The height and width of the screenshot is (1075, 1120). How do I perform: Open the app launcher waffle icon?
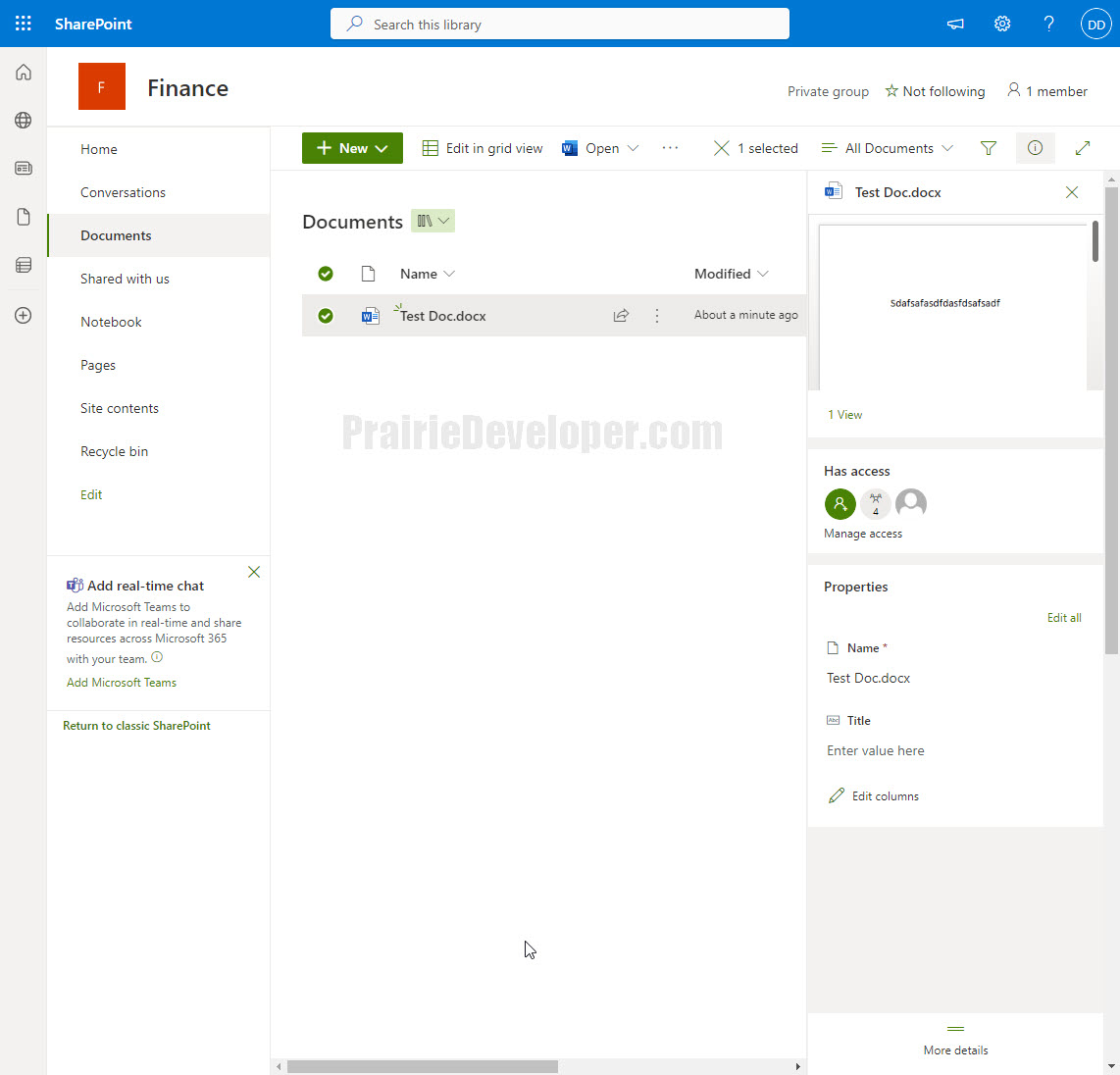23,24
